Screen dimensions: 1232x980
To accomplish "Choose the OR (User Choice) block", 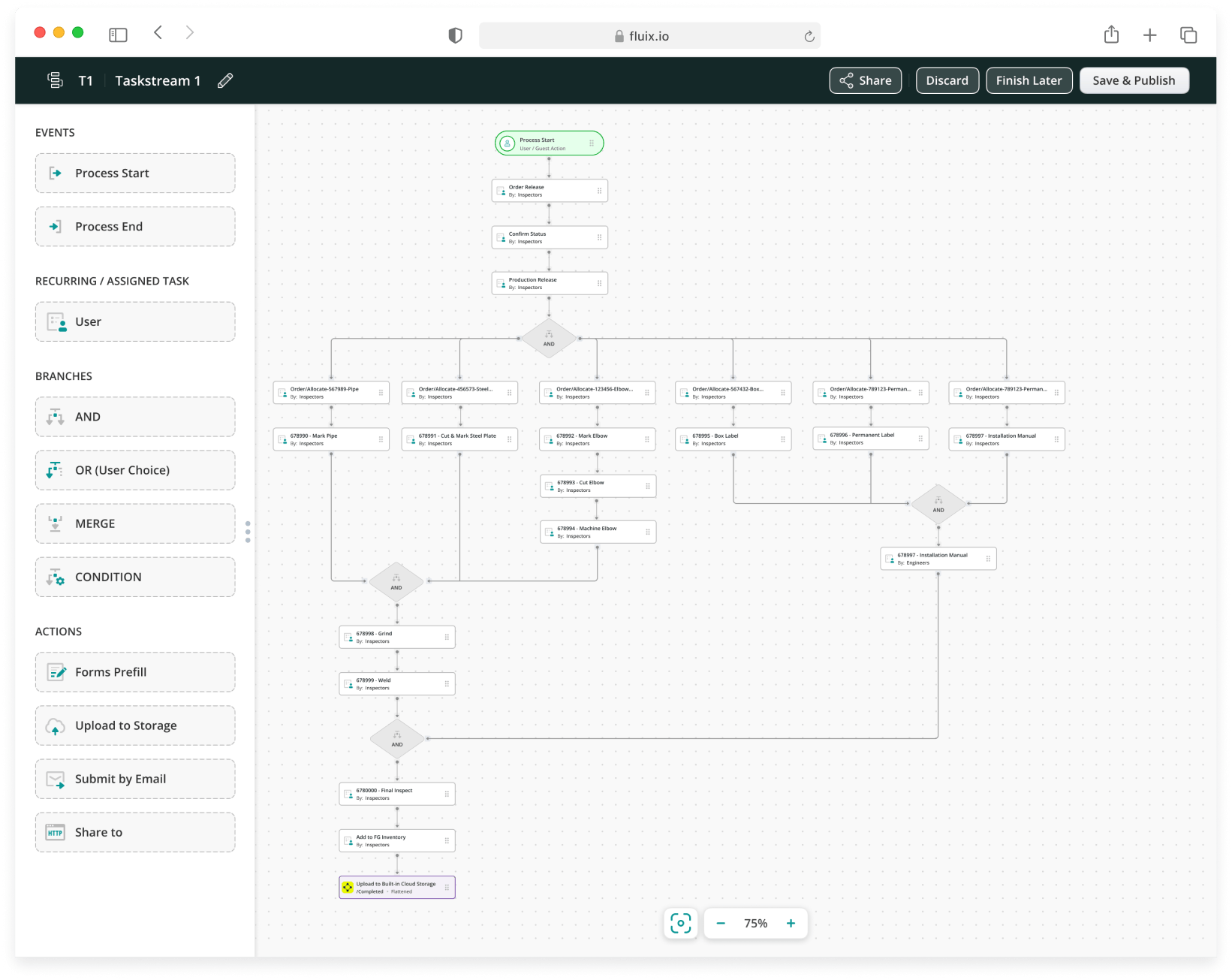I will [135, 470].
